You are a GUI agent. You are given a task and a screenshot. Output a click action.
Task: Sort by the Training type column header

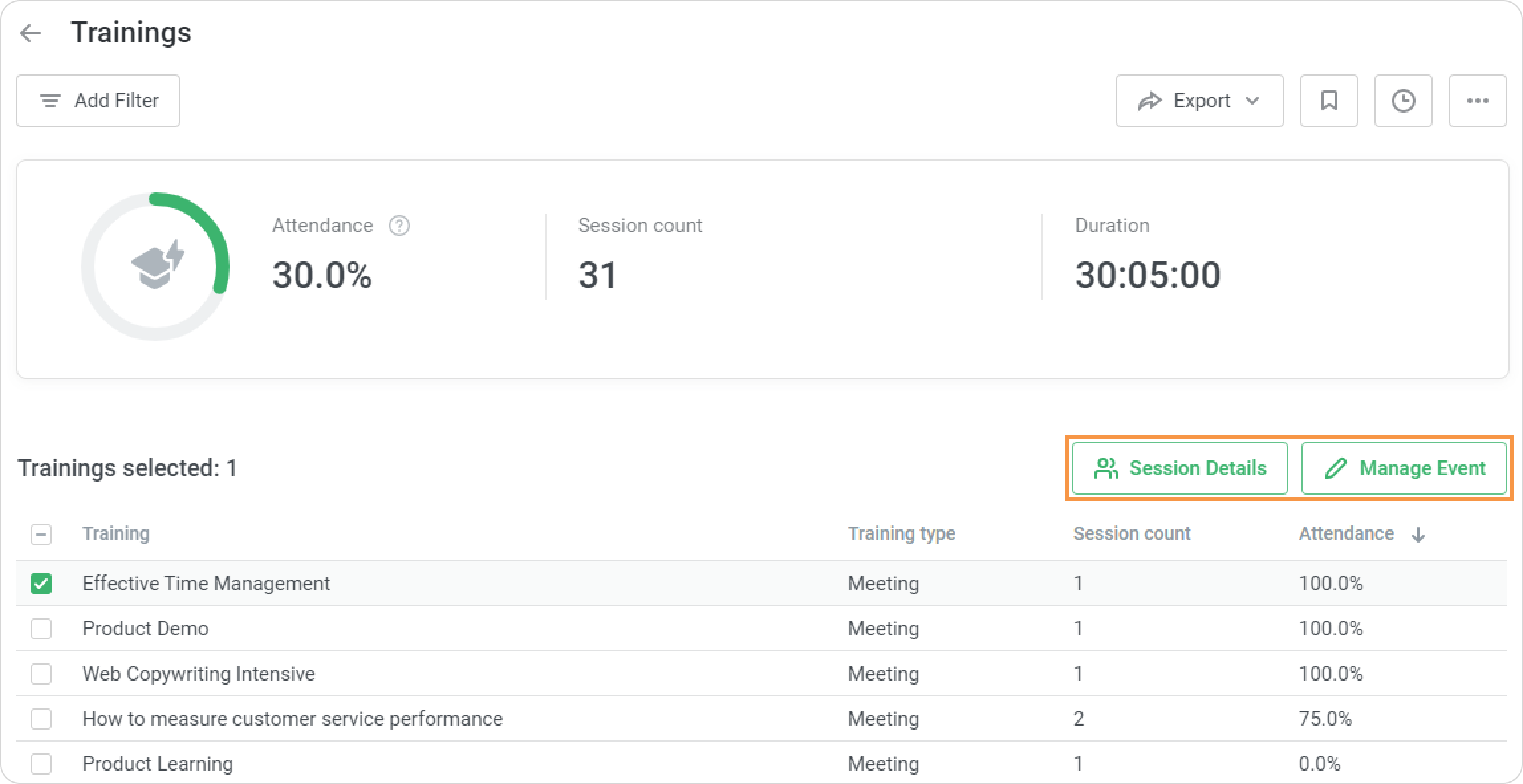pyautogui.click(x=901, y=534)
